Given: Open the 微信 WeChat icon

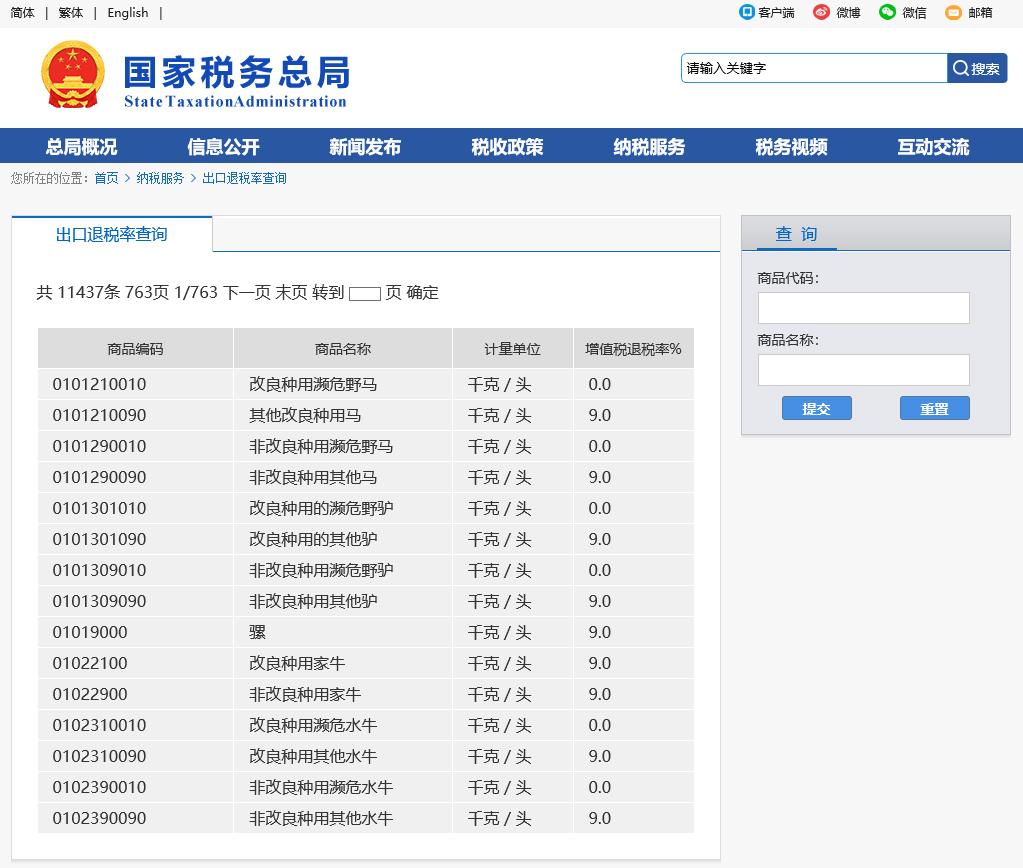Looking at the screenshot, I should pos(886,13).
